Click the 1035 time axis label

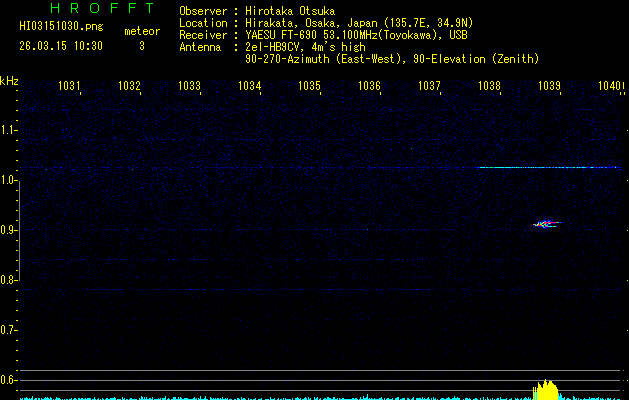tap(309, 85)
